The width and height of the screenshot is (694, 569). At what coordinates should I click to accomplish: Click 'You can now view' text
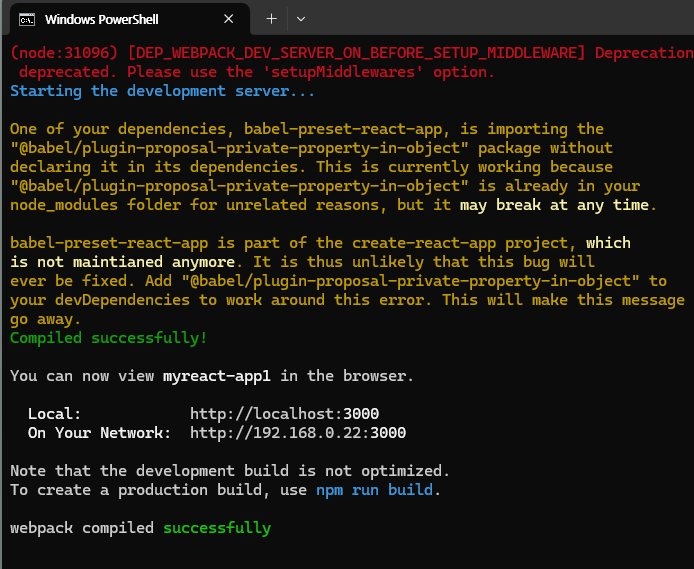coord(82,376)
